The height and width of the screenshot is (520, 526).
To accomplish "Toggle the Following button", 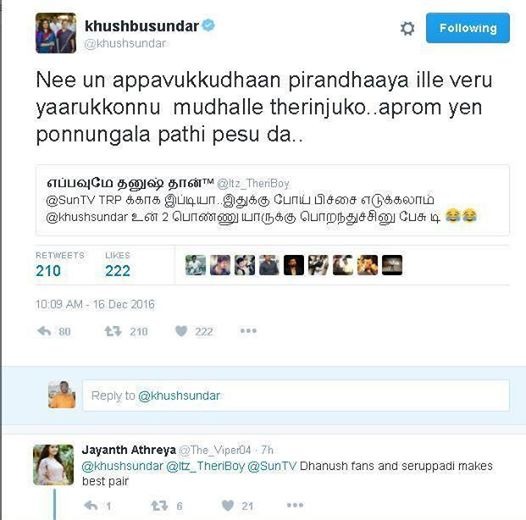I will pyautogui.click(x=468, y=28).
